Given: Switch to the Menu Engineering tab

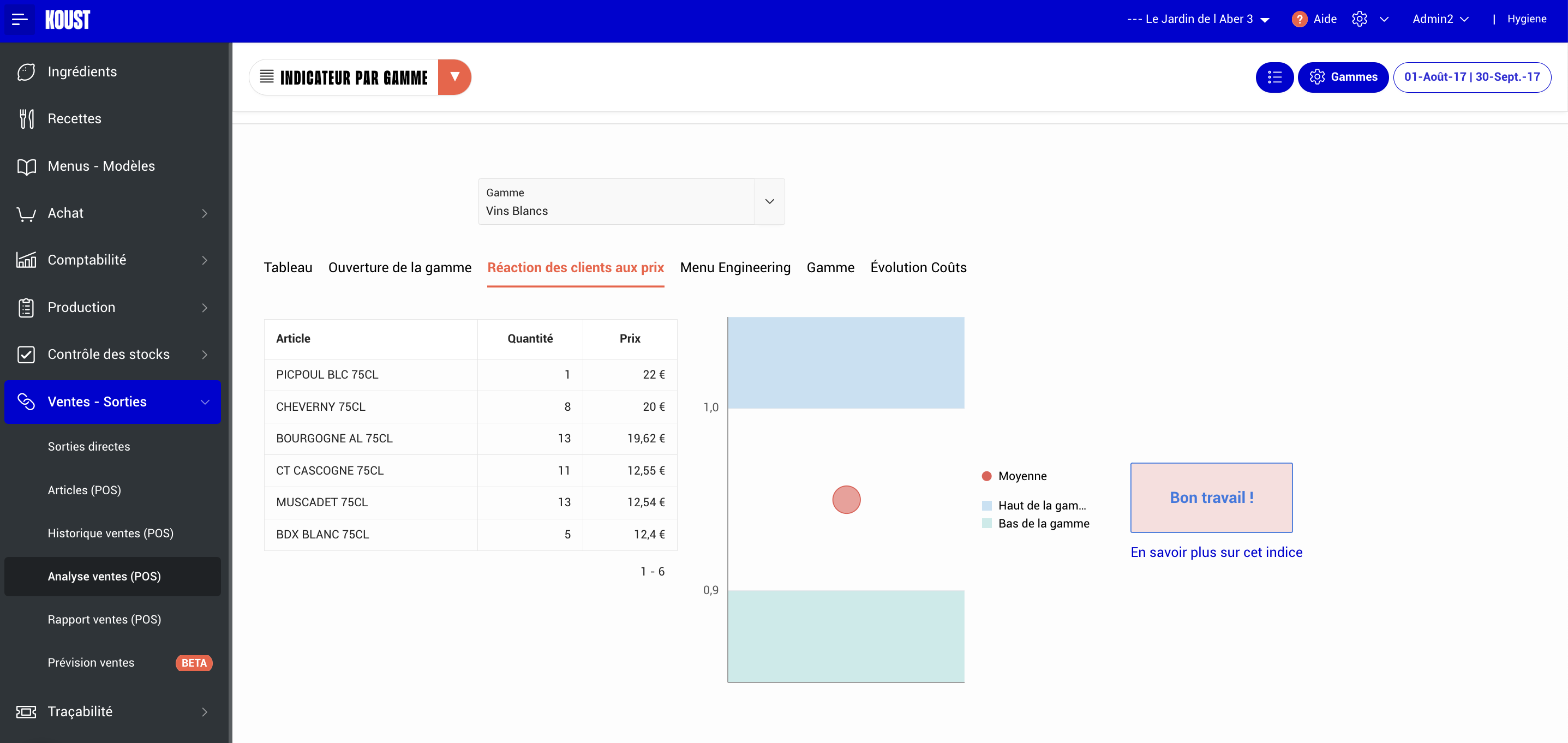Looking at the screenshot, I should tap(735, 268).
